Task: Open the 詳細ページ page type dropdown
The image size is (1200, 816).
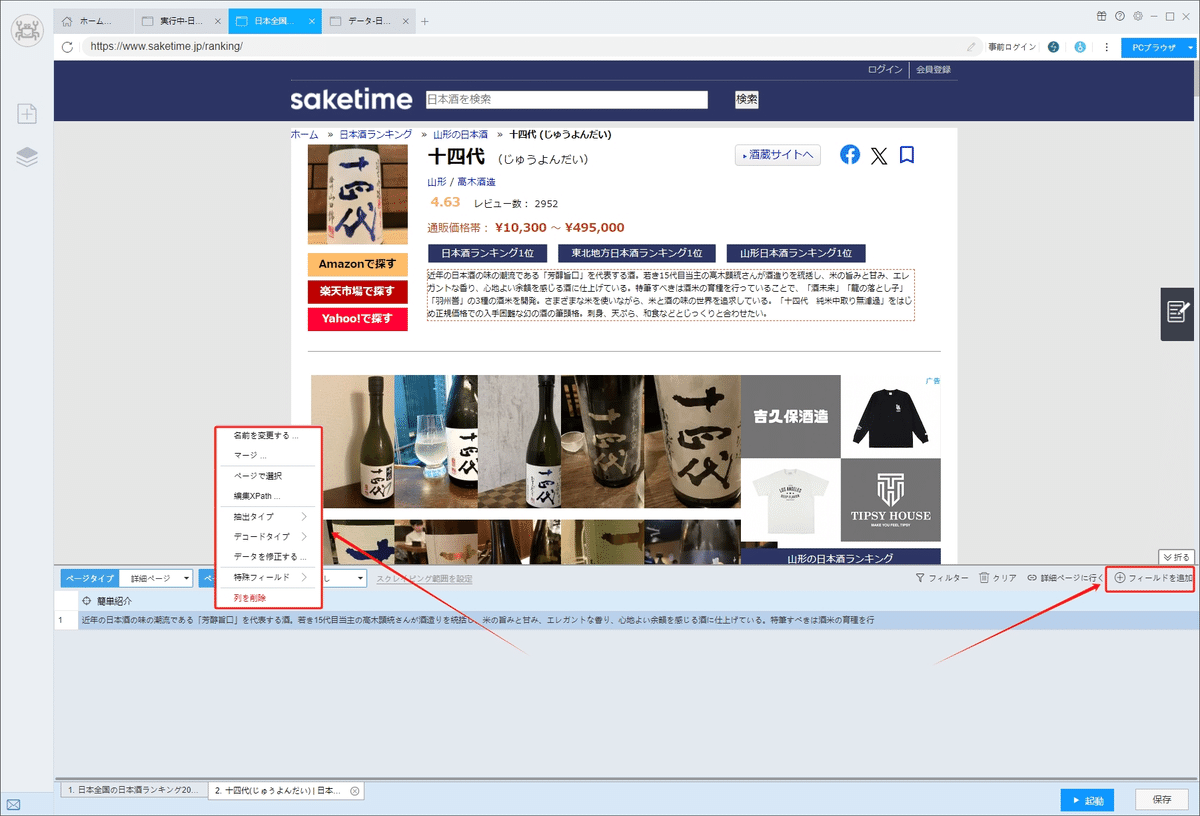Action: [x=157, y=578]
